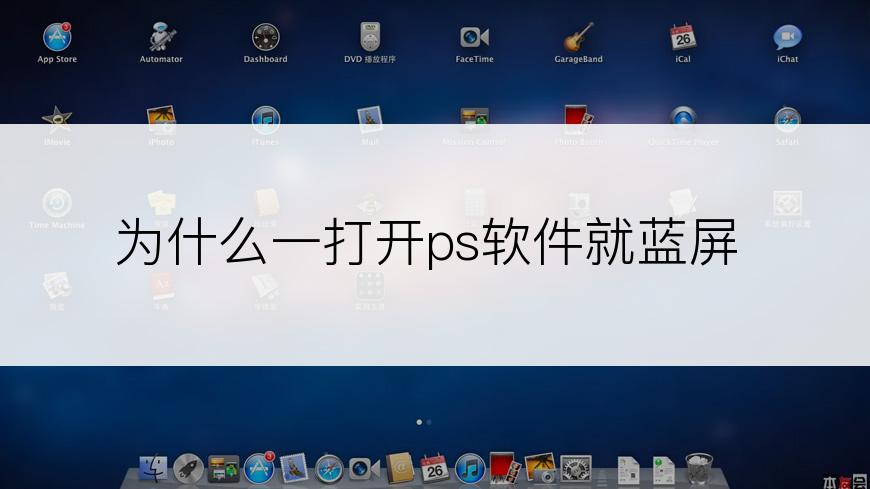Open Mission Control from the Dock

click(x=224, y=467)
